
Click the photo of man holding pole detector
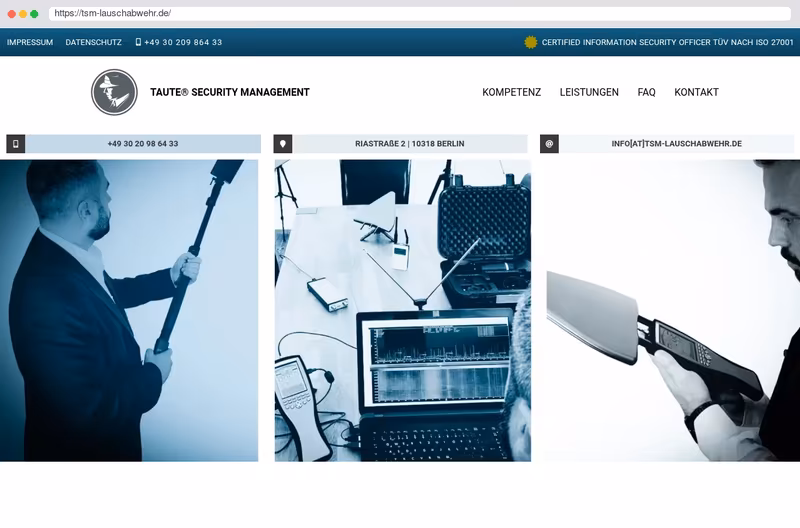[x=129, y=311]
